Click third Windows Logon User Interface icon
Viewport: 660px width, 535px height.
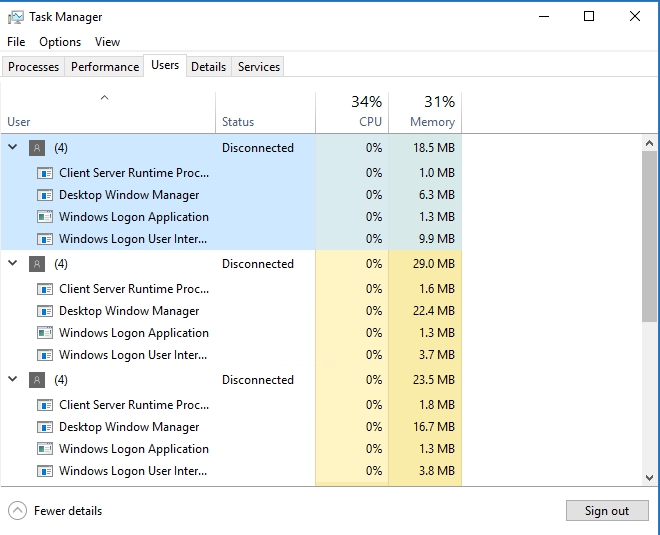[x=45, y=471]
